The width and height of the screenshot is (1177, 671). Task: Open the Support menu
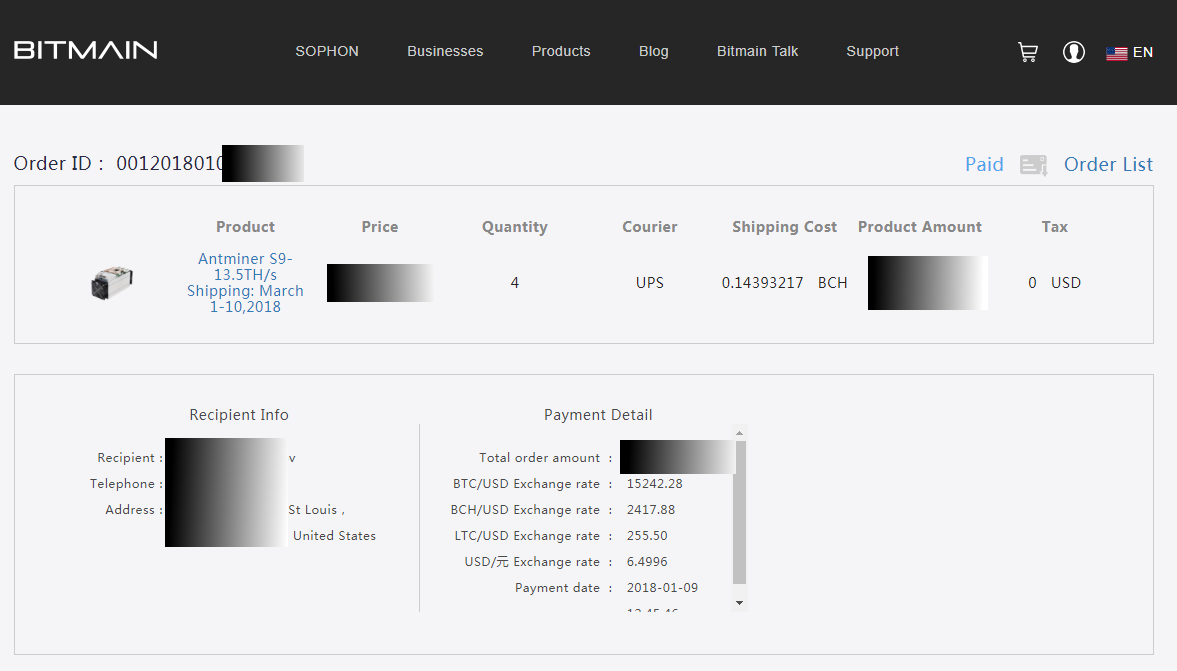[x=872, y=51]
